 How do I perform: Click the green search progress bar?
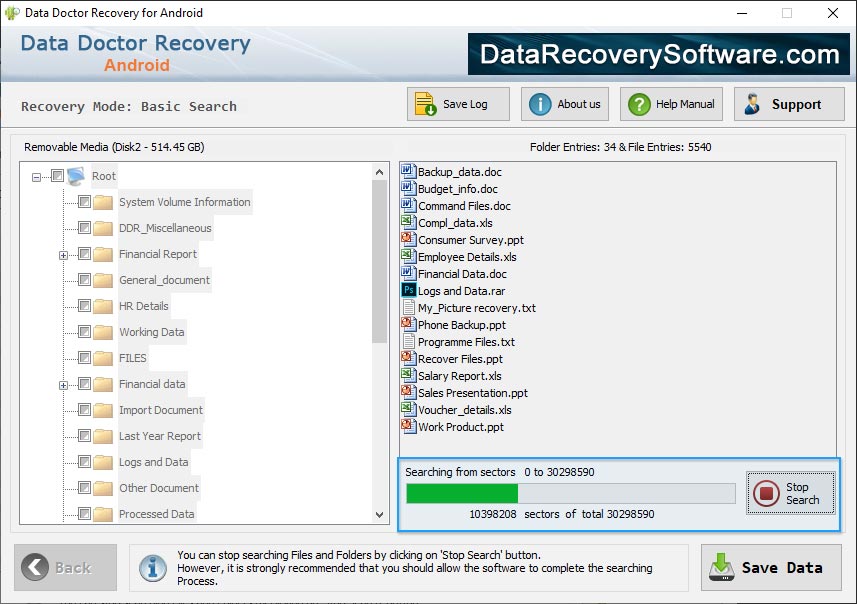pyautogui.click(x=462, y=492)
